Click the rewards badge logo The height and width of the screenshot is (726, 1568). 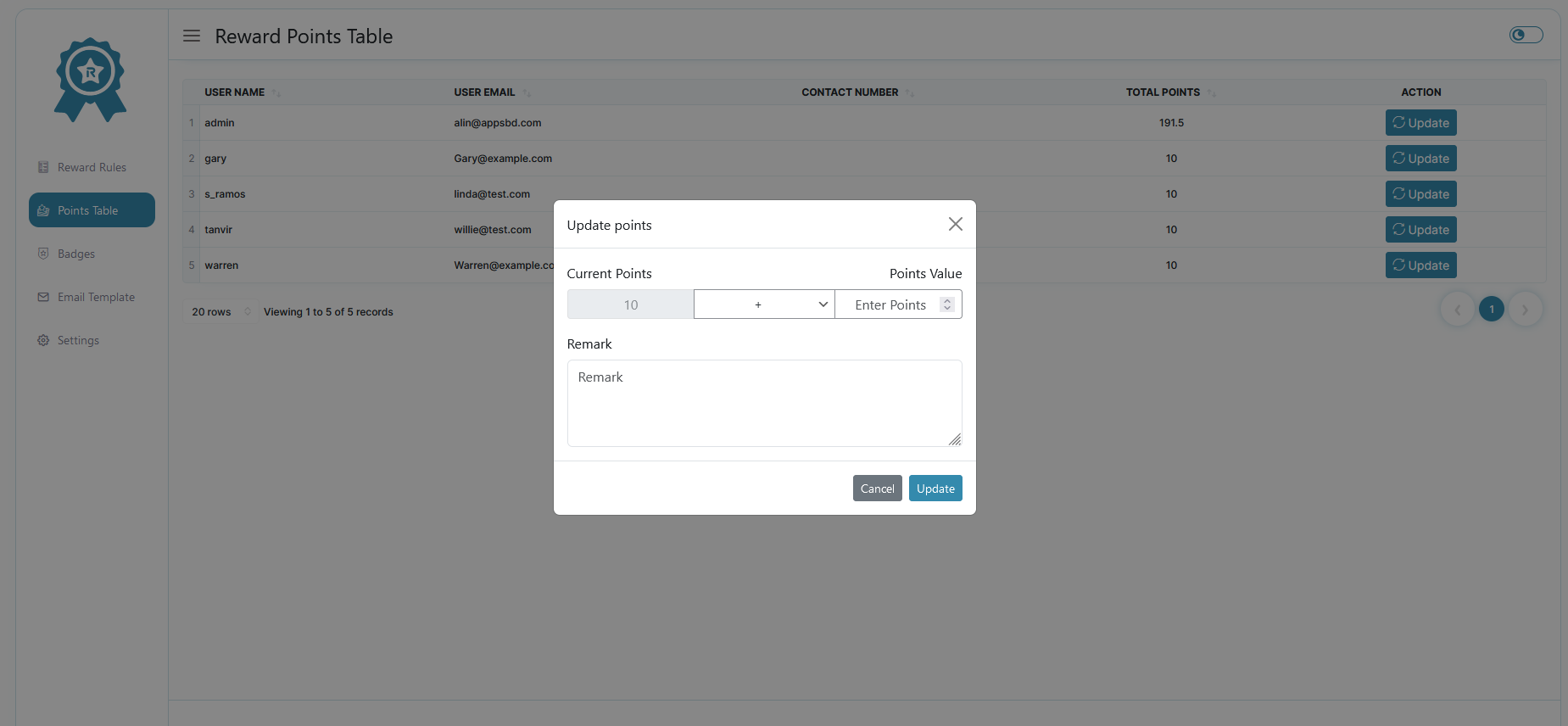click(x=90, y=79)
